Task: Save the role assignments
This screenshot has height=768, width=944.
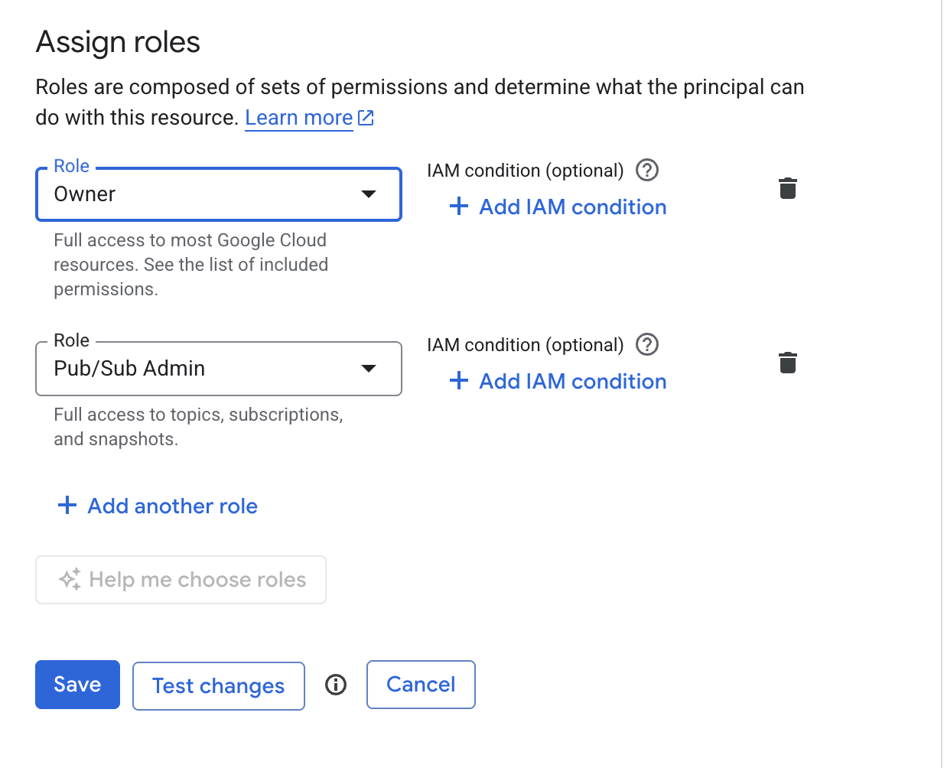Action: coord(77,685)
